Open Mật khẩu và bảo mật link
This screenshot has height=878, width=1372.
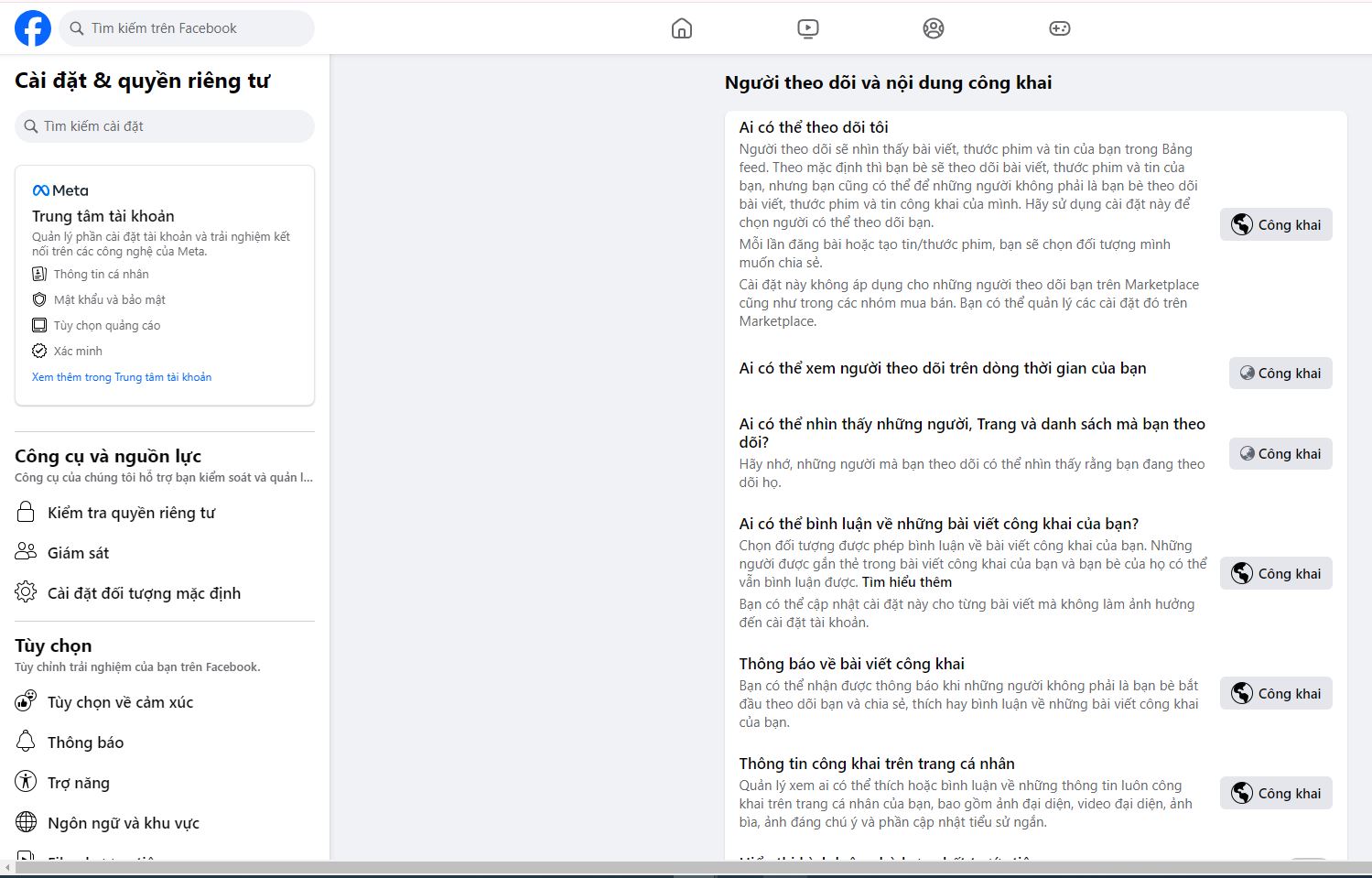(109, 299)
